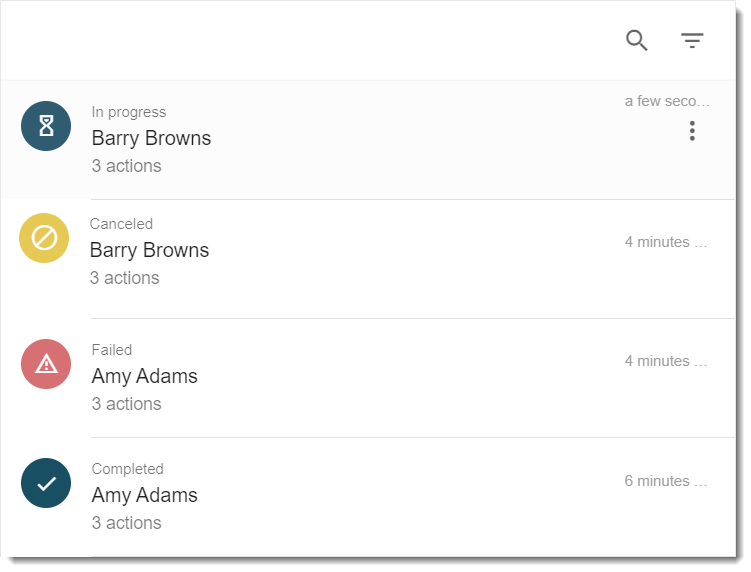
Task: Click the 'a few seco...' timestamp
Action: [x=667, y=101]
